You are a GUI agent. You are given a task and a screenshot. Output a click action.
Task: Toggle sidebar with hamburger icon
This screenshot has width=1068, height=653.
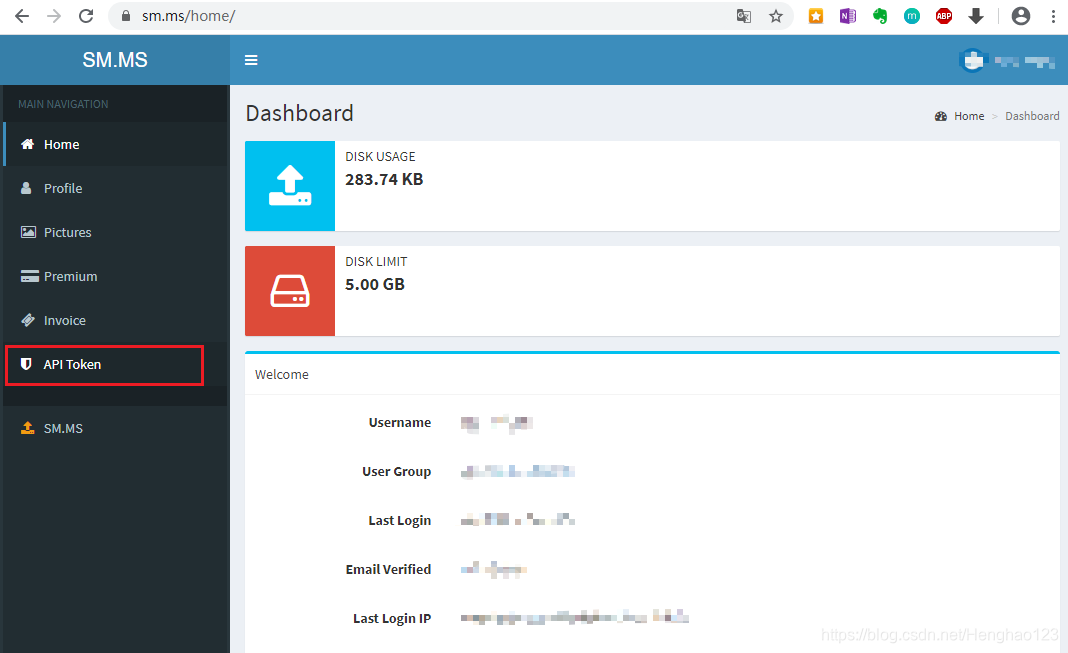(x=251, y=60)
